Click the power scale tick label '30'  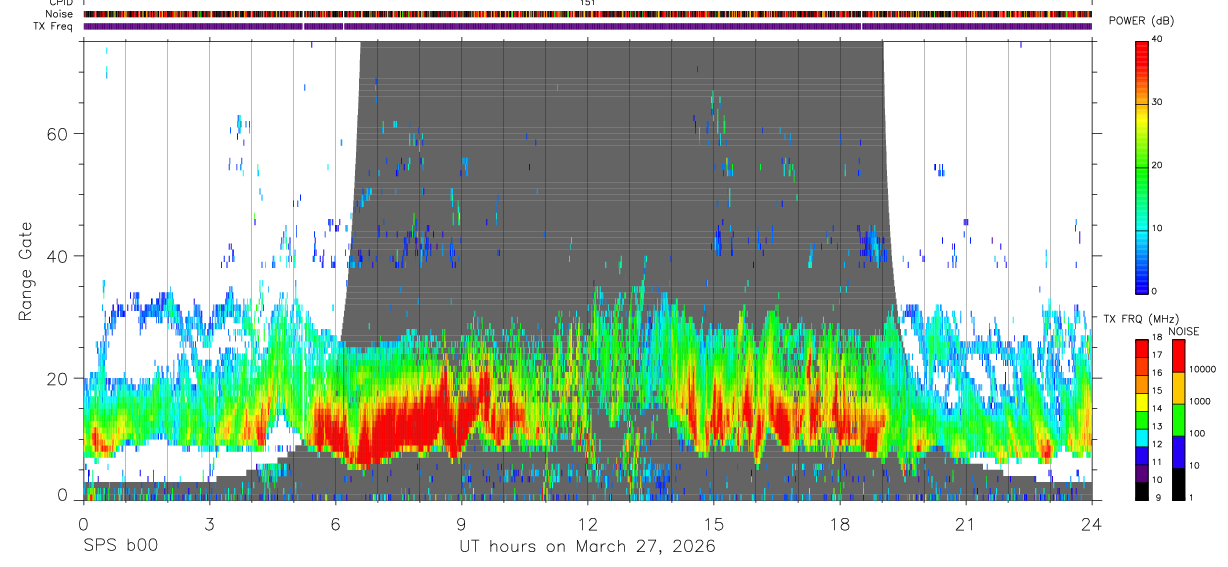[1158, 103]
